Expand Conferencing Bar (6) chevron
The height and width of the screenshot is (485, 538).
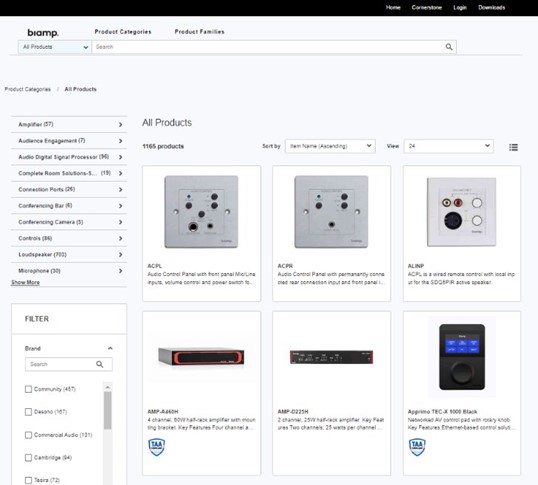click(120, 206)
